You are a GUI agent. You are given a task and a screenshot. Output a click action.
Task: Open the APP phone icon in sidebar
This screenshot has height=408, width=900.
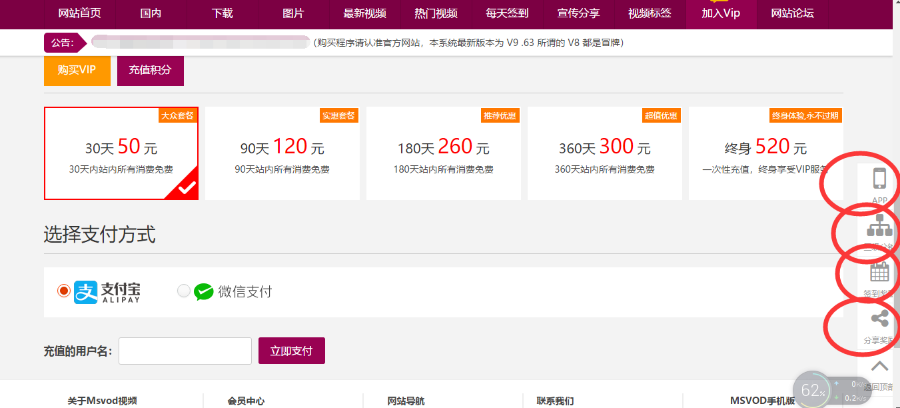tap(879, 180)
